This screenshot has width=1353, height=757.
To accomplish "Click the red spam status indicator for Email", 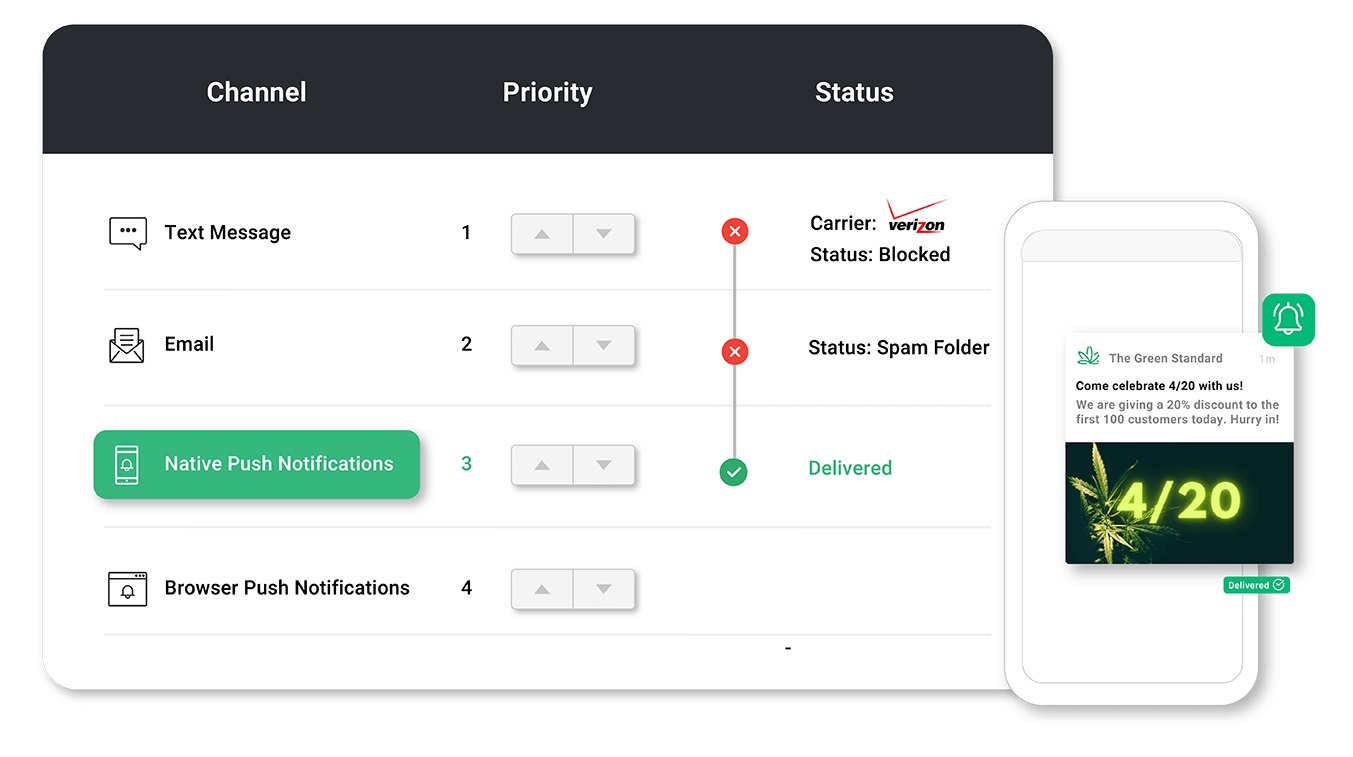I will [735, 351].
